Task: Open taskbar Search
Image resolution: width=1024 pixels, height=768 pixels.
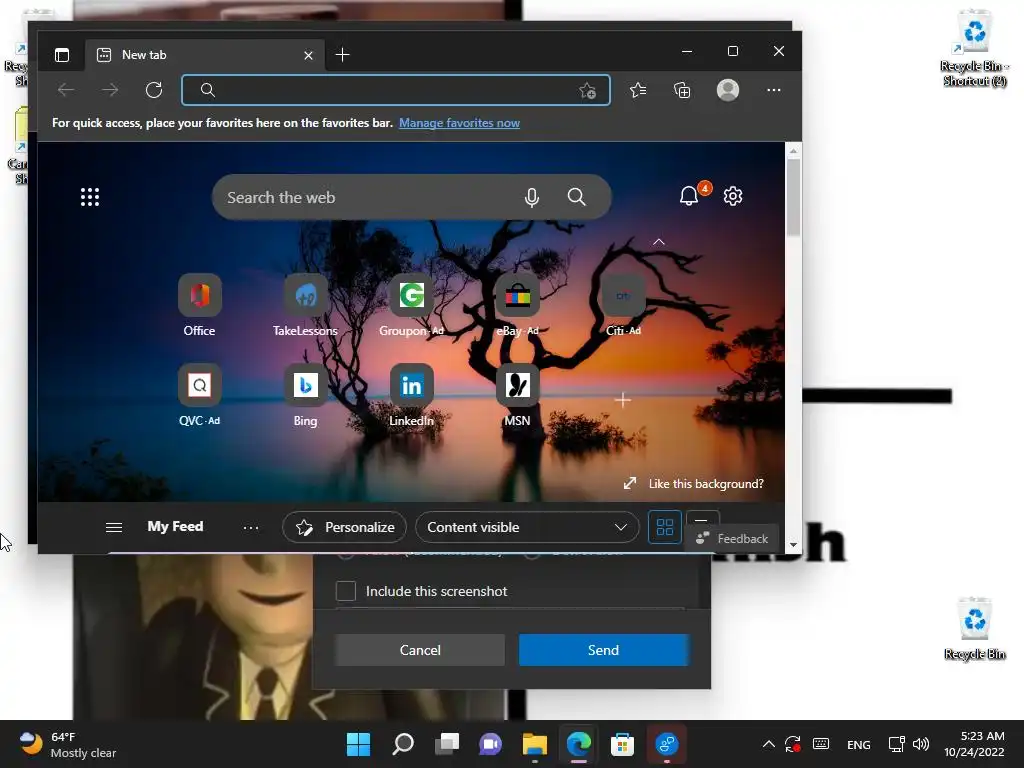Action: (x=403, y=744)
